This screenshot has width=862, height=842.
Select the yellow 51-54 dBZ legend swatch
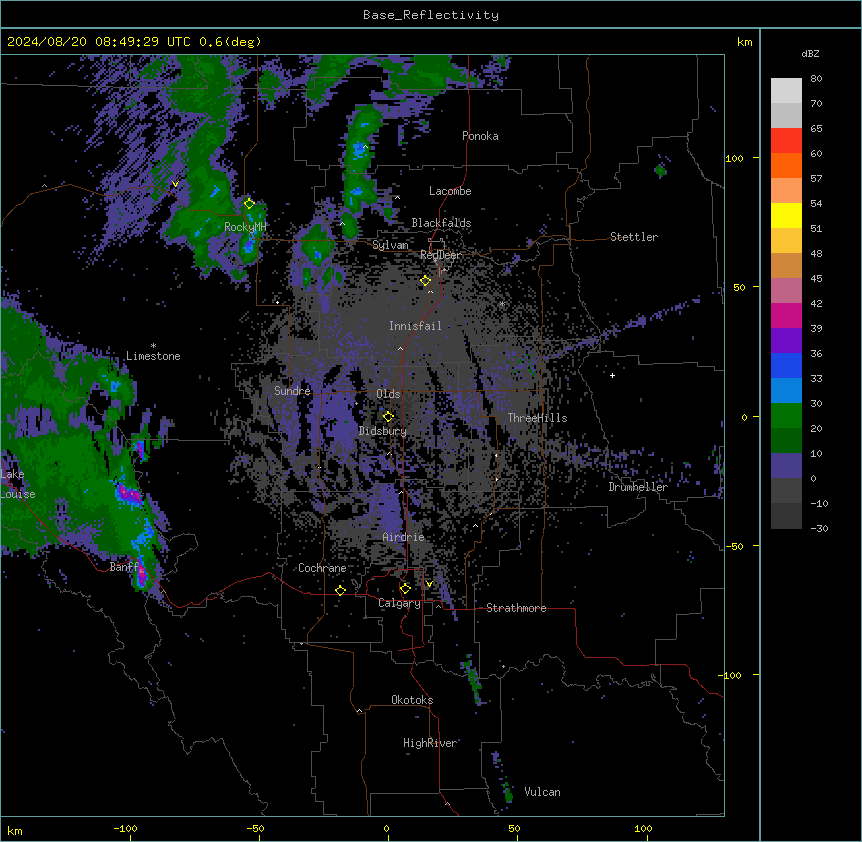(x=786, y=215)
